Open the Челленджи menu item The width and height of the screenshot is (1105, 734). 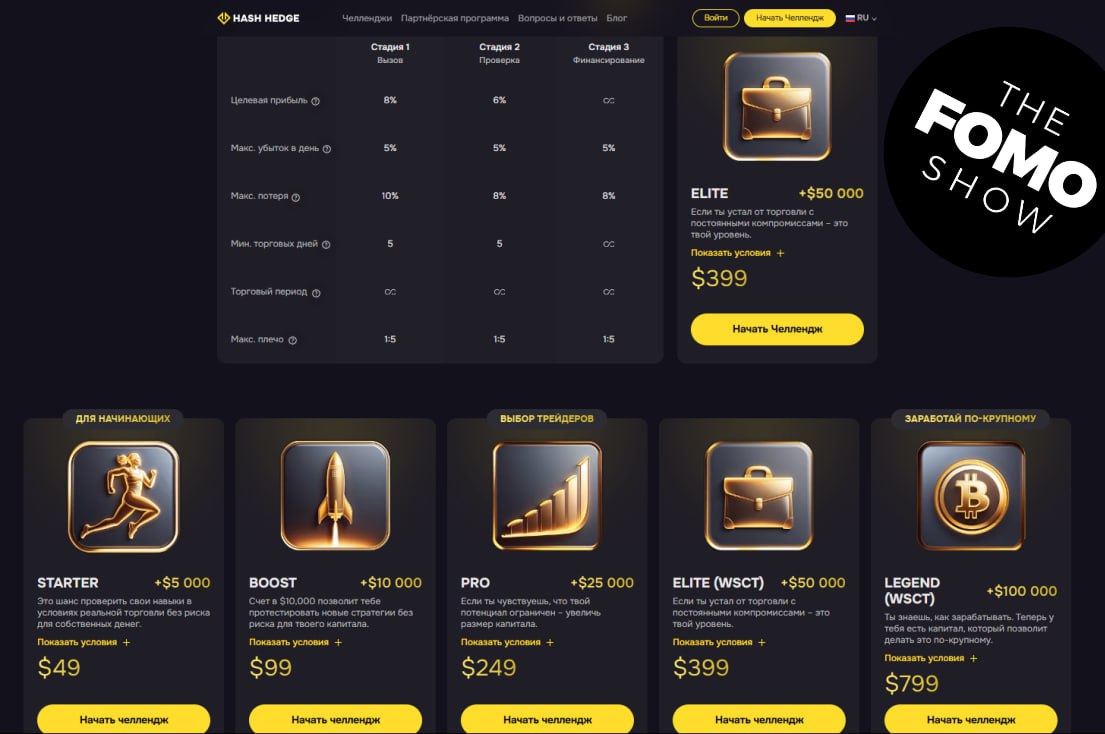pos(367,18)
